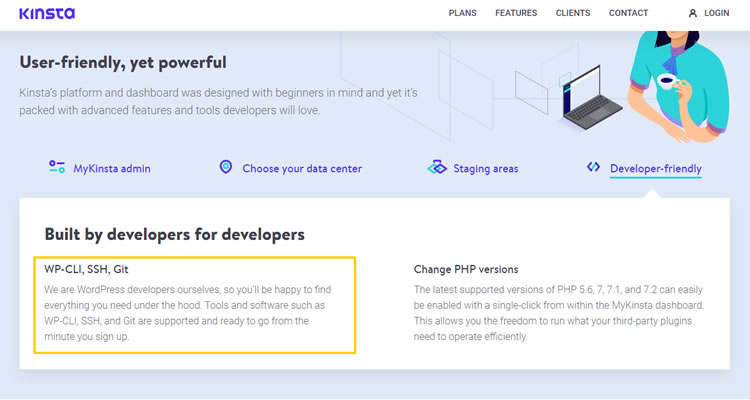Switch to Choose your data center tab
This screenshot has height=400, width=750.
click(302, 168)
